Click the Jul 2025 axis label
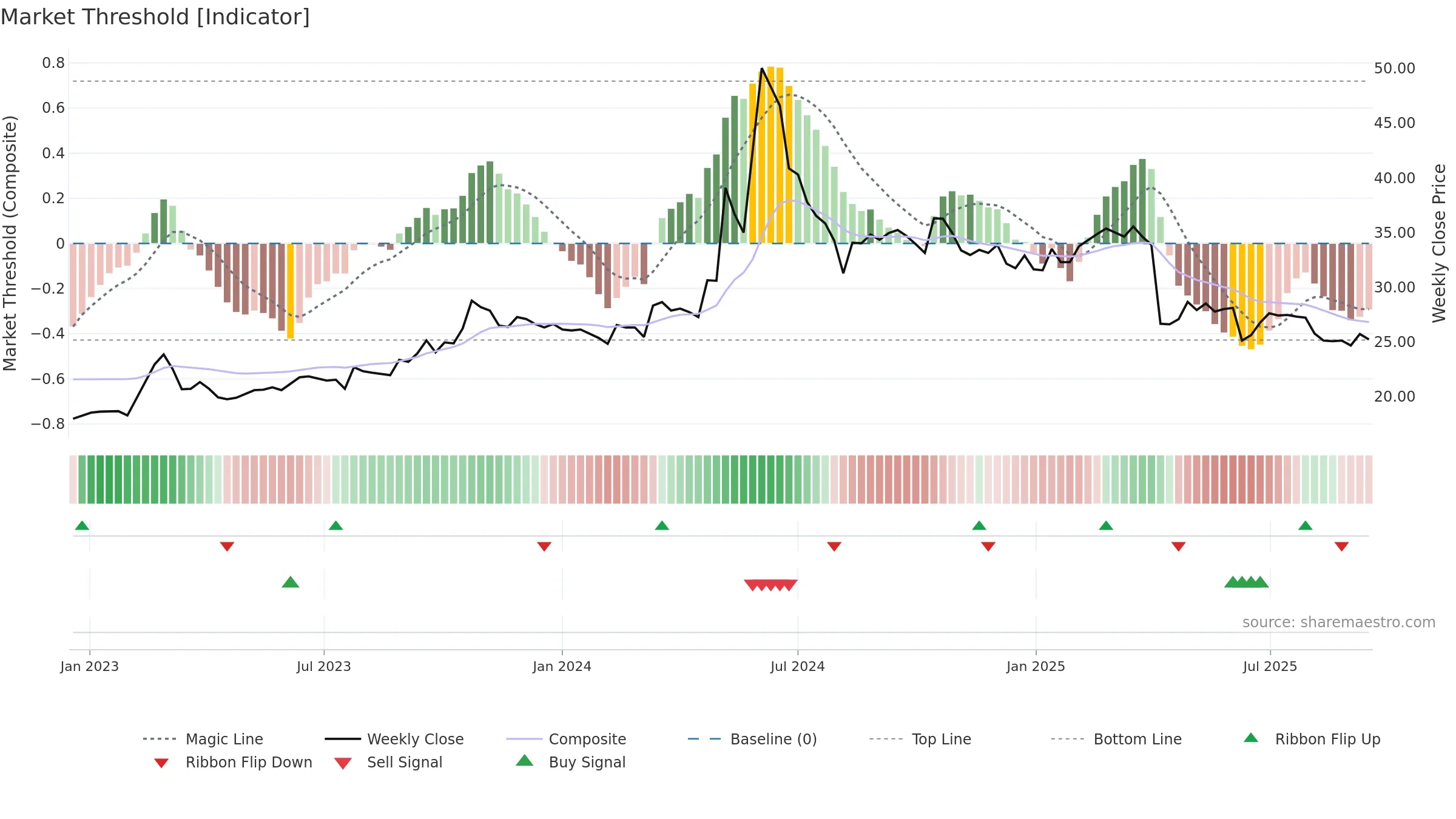 point(1270,666)
